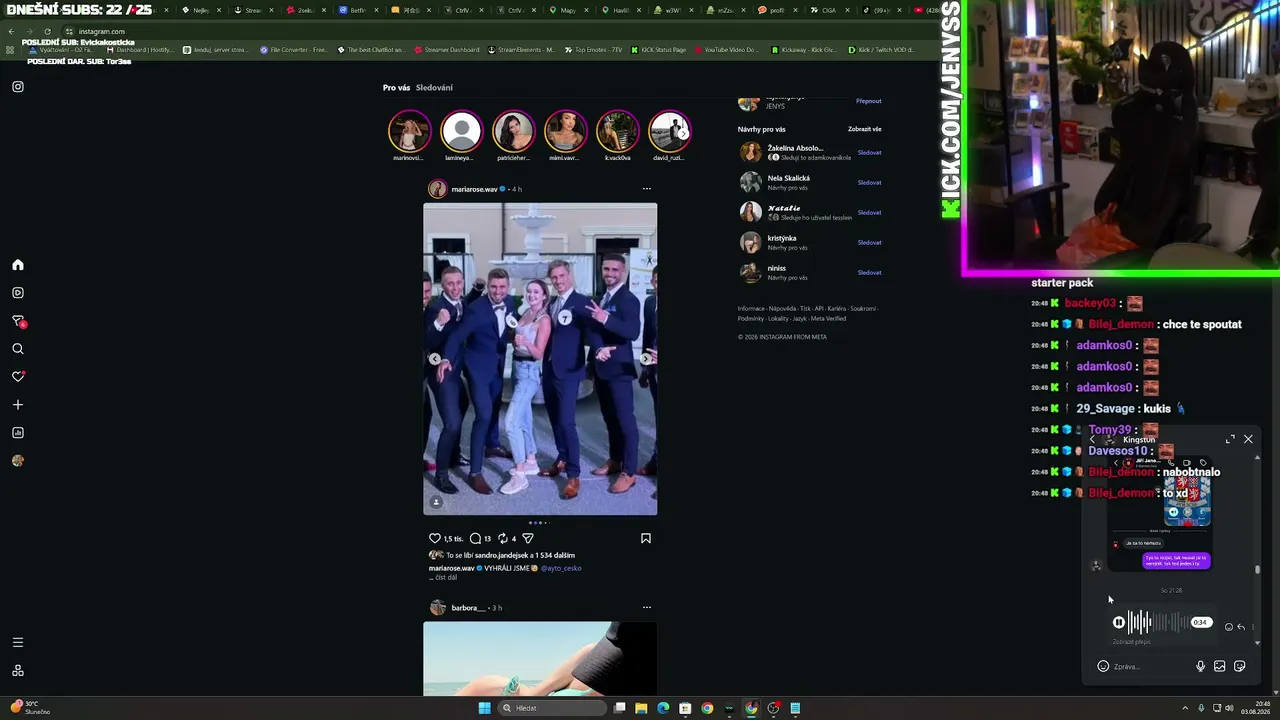Expand caption with číst dál
1280x720 pixels.
(445, 577)
